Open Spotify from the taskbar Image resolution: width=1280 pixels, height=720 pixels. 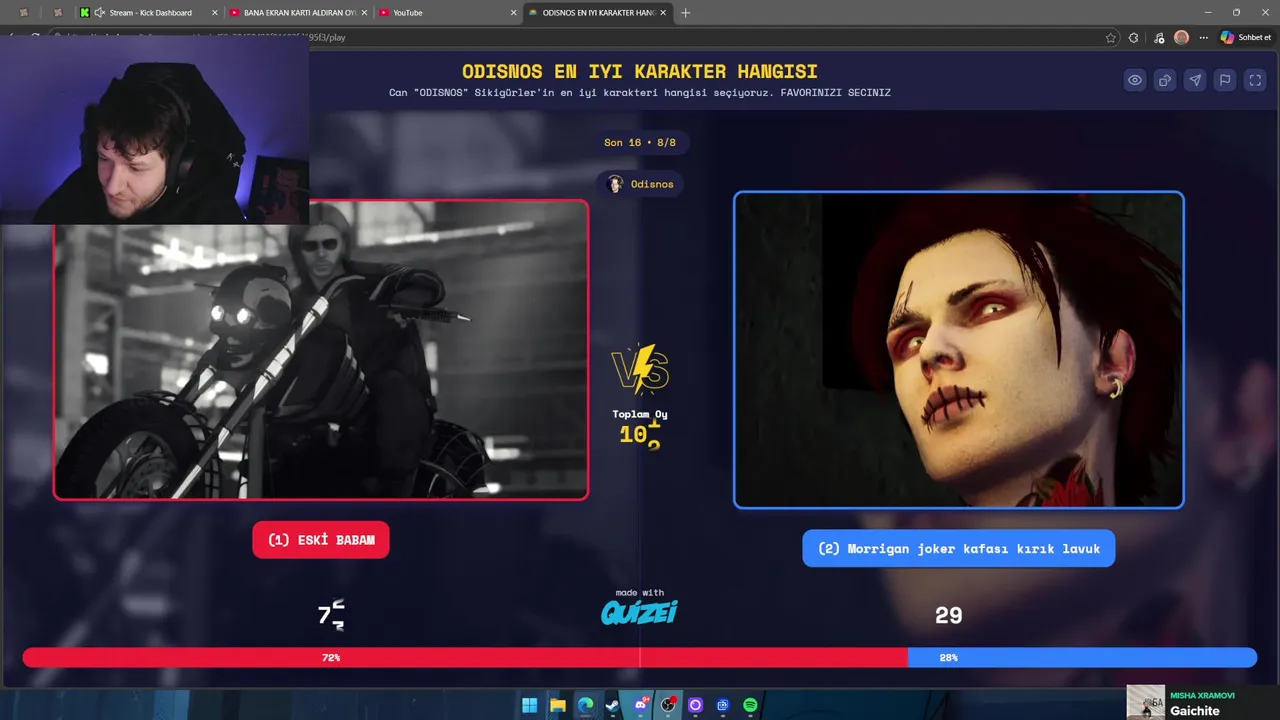[750, 705]
